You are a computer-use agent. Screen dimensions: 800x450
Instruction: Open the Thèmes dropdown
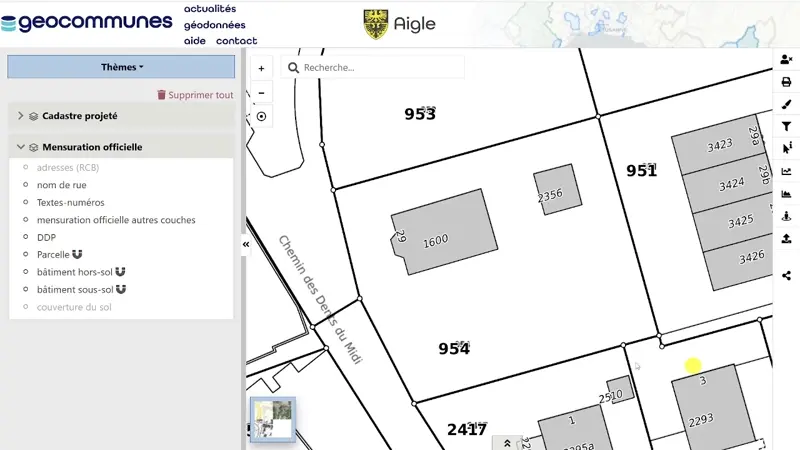pyautogui.click(x=121, y=67)
